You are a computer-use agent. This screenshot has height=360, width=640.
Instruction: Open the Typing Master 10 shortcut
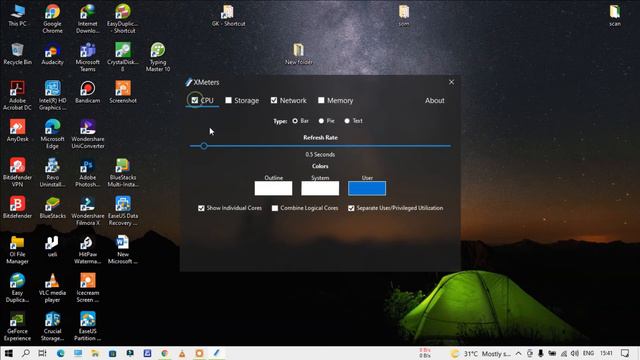(158, 57)
